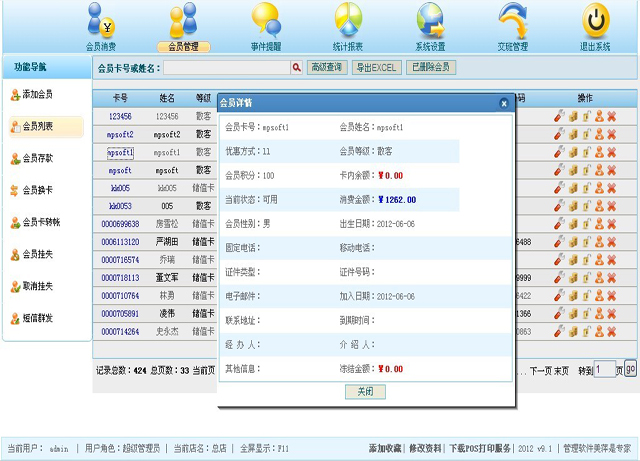Click the edit pencil icon for mpsoft2
This screenshot has width=640, height=461.
pyautogui.click(x=560, y=134)
